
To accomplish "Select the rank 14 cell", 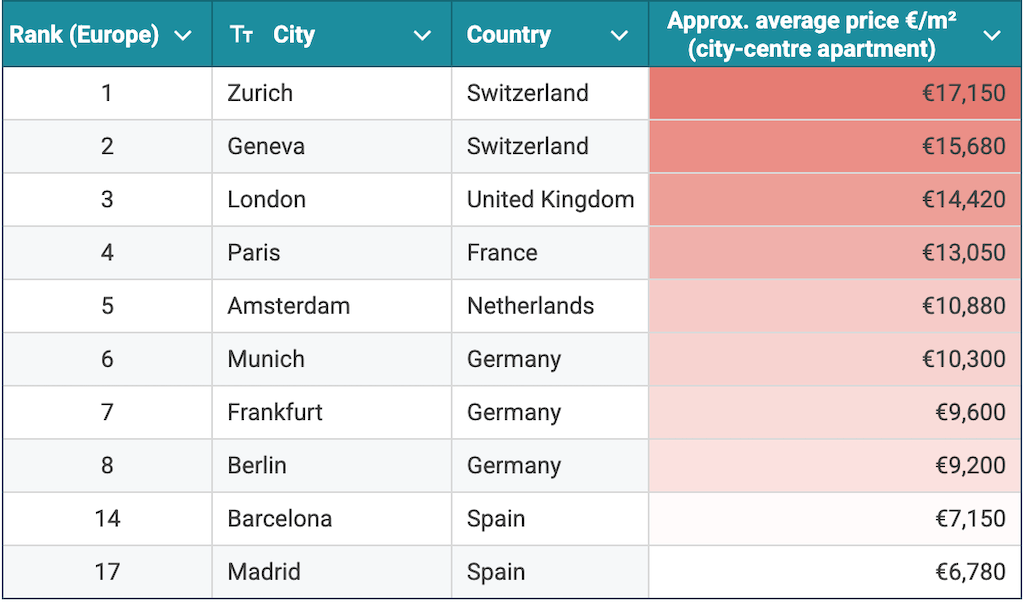I will pyautogui.click(x=107, y=518).
